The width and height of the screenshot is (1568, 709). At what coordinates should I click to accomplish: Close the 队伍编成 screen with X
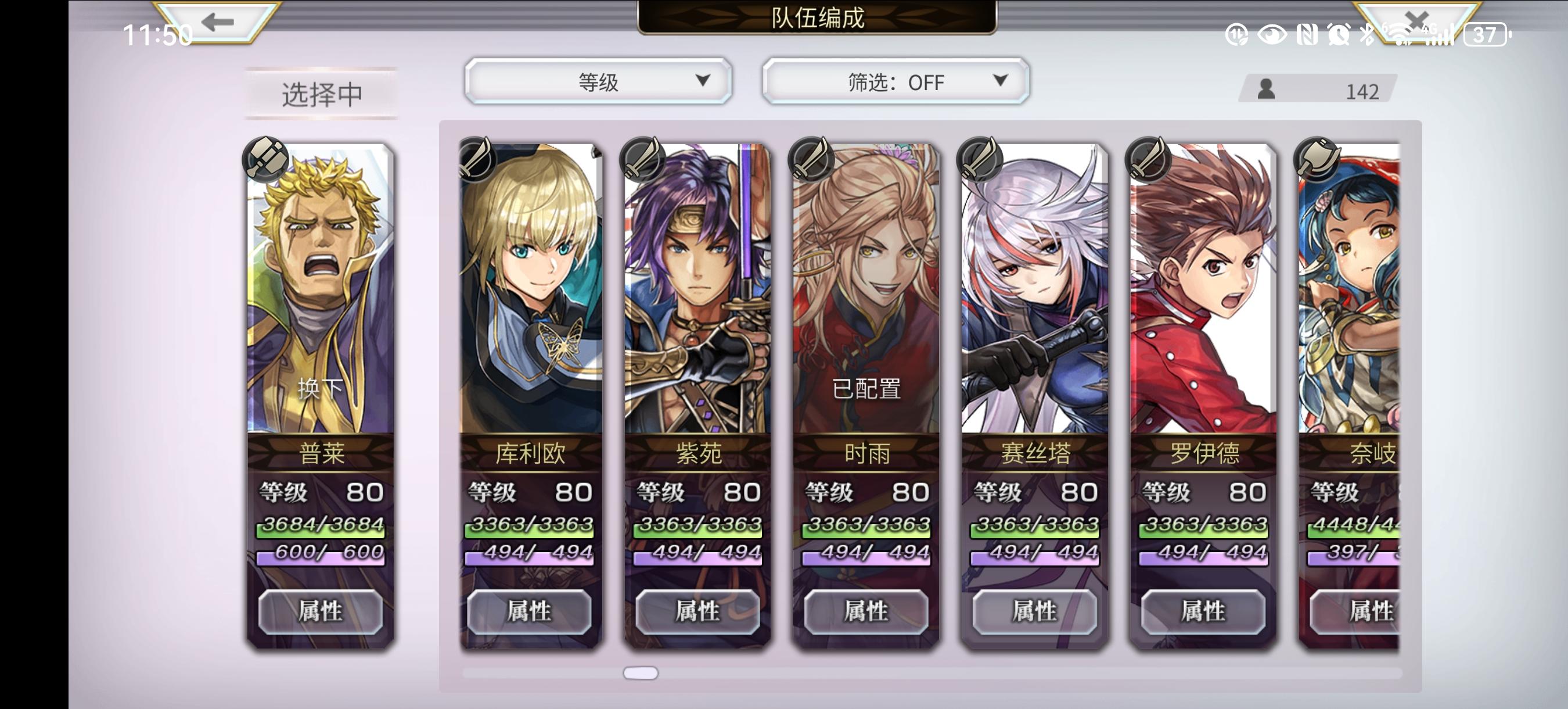(x=1416, y=21)
